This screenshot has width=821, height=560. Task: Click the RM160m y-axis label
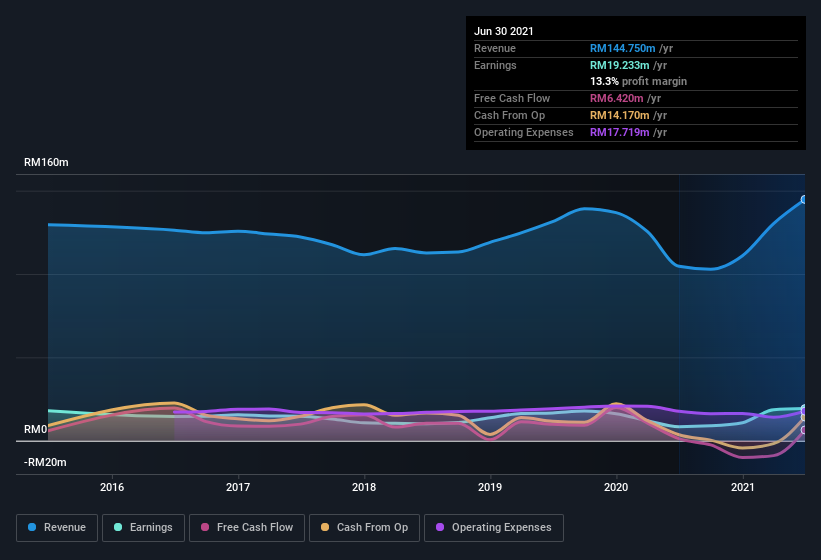[46, 162]
